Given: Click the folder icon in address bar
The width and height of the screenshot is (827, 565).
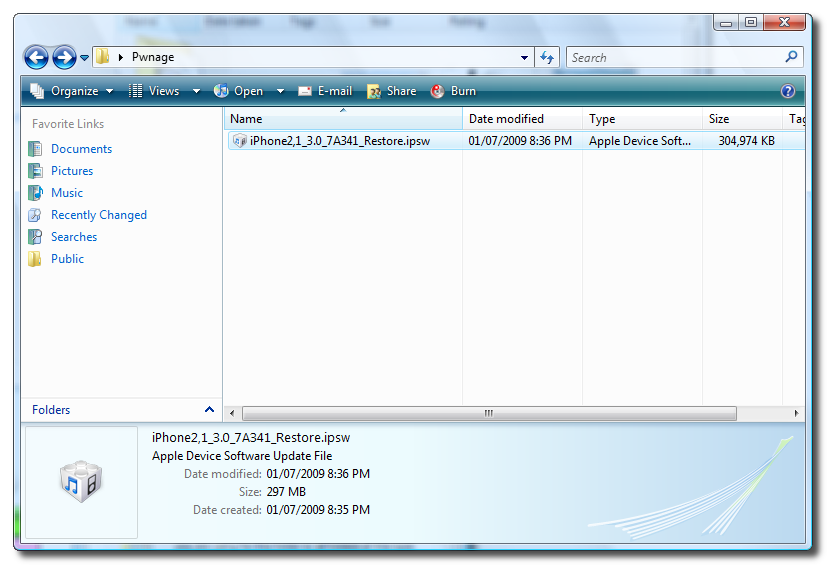Looking at the screenshot, I should 102,56.
